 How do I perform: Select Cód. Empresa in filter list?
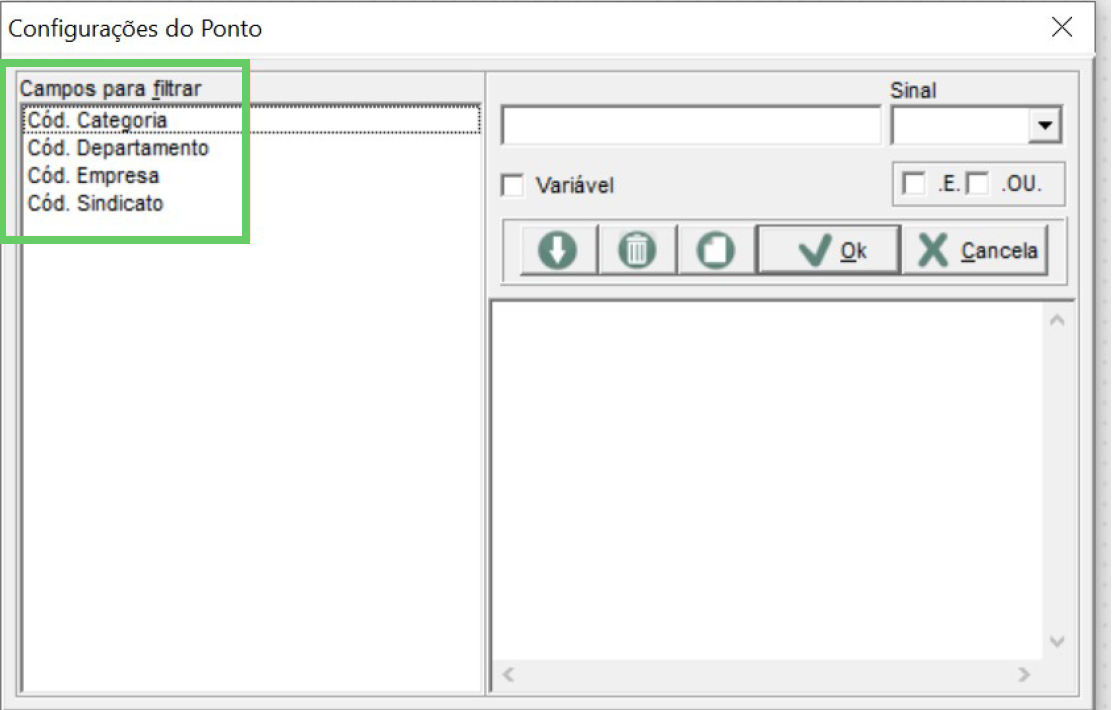250,175
